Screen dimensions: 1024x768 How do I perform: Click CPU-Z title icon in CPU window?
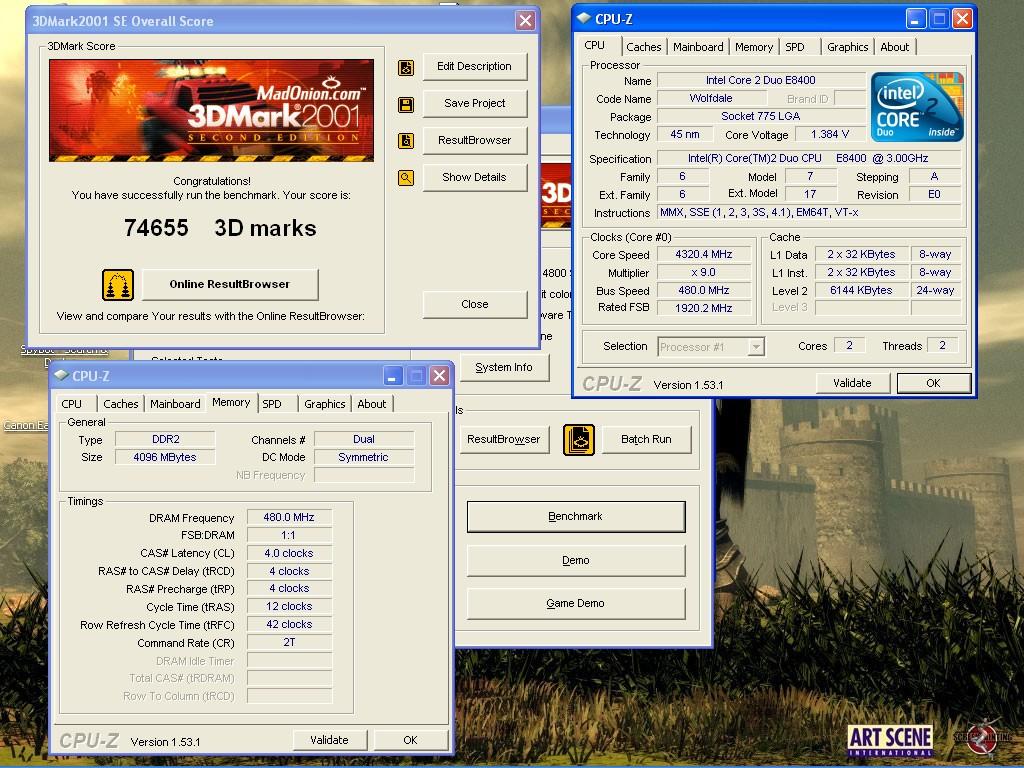click(584, 18)
